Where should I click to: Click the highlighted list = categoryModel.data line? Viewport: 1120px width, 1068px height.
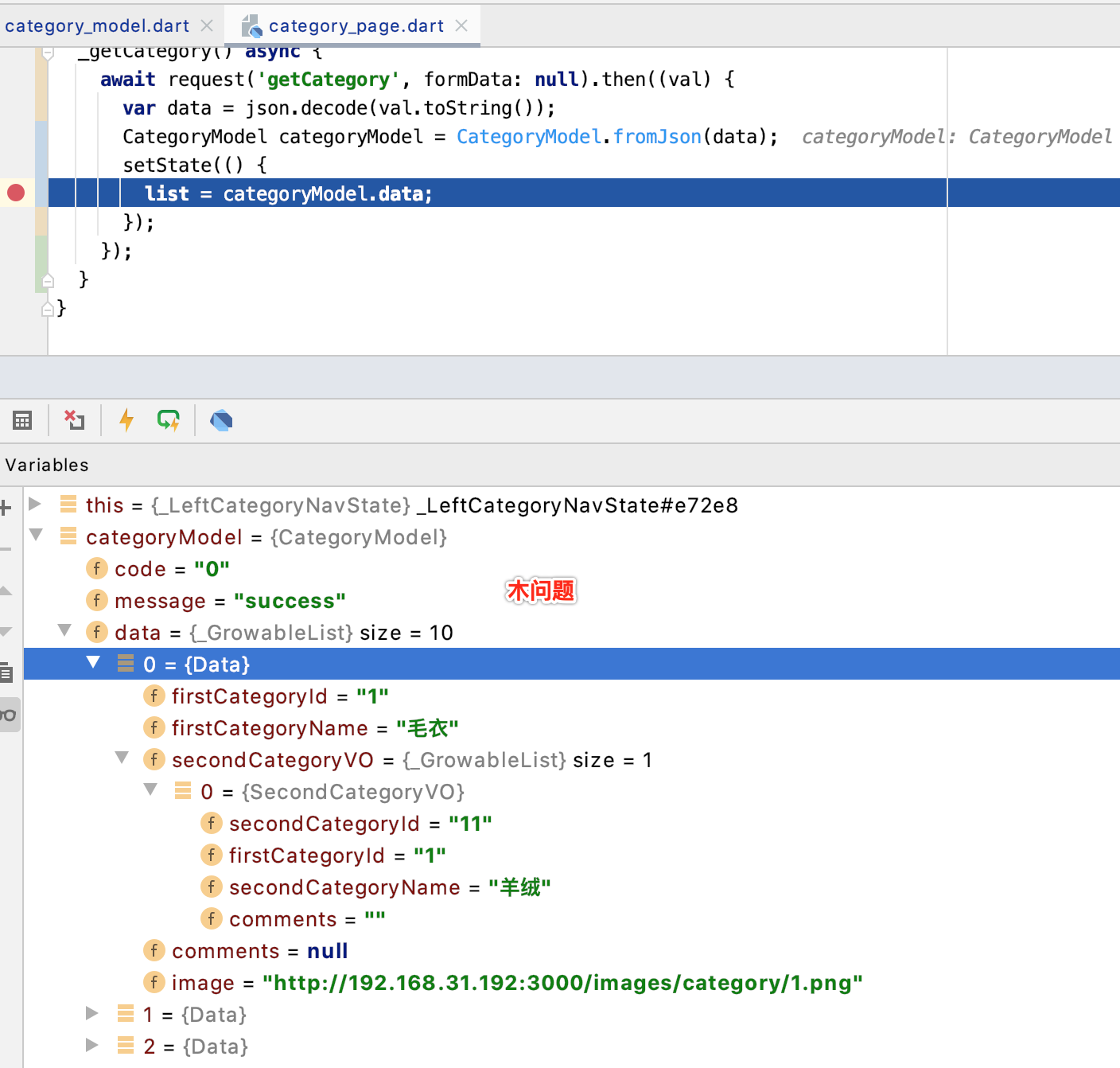pos(584,193)
